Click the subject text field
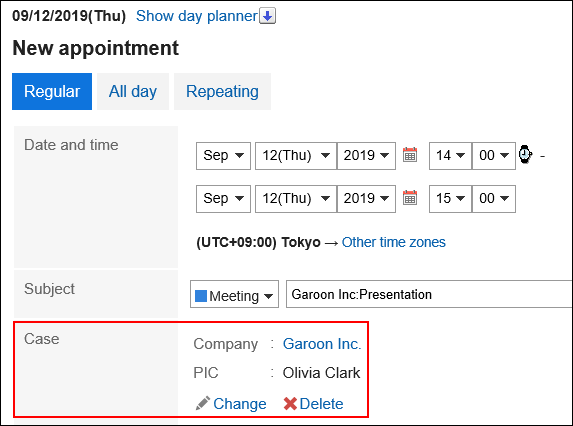573x426 pixels. coord(429,294)
